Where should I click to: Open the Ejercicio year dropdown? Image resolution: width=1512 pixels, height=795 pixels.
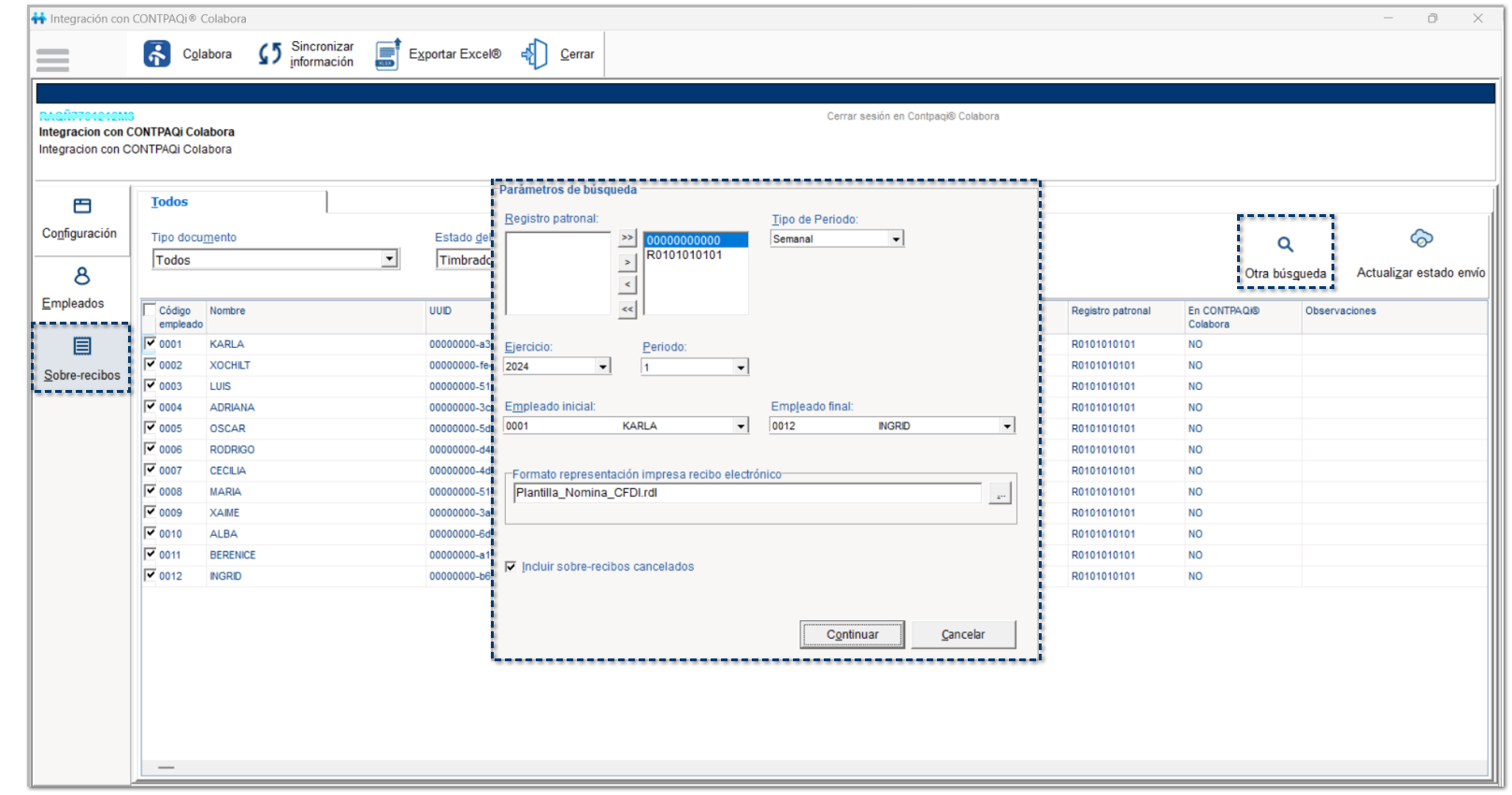click(x=603, y=367)
